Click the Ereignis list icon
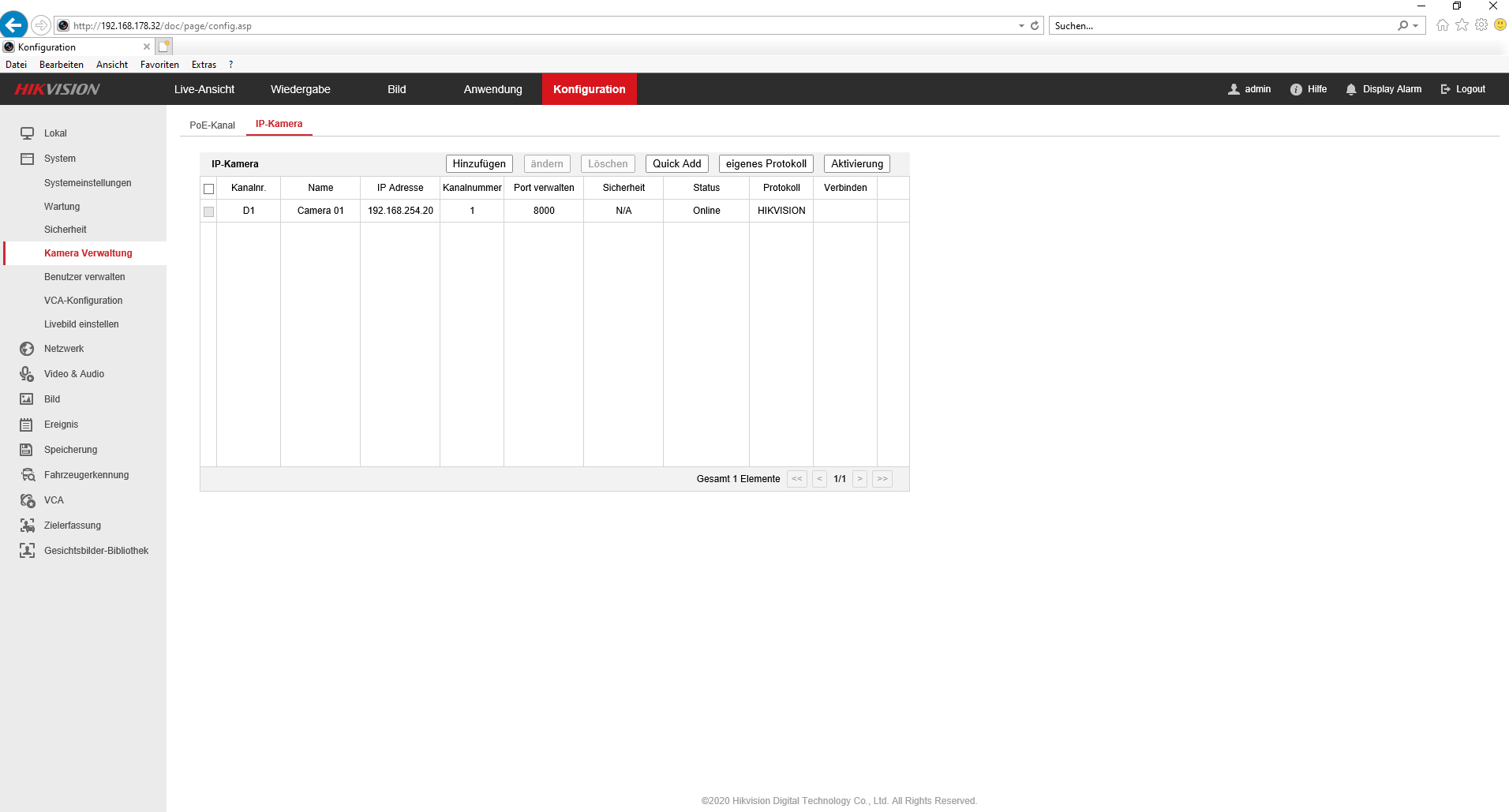The width and height of the screenshot is (1509, 812). (x=27, y=425)
